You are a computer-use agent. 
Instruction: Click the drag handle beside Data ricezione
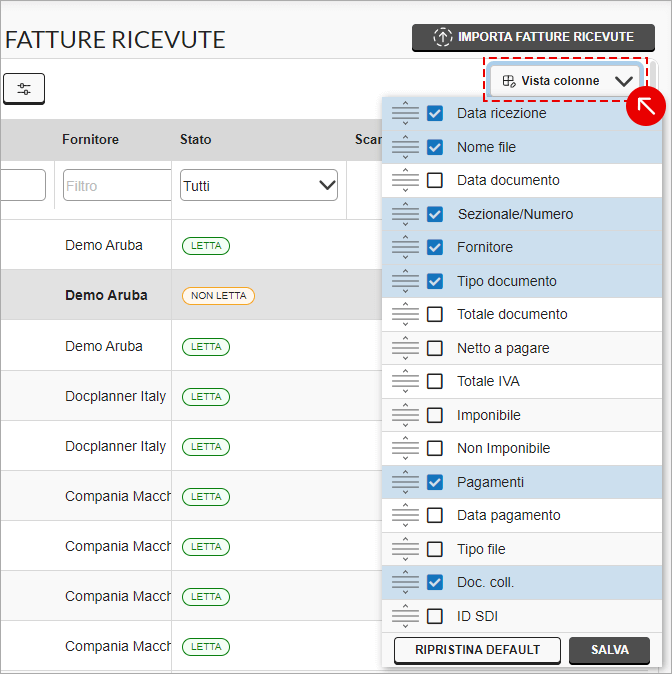[x=405, y=114]
